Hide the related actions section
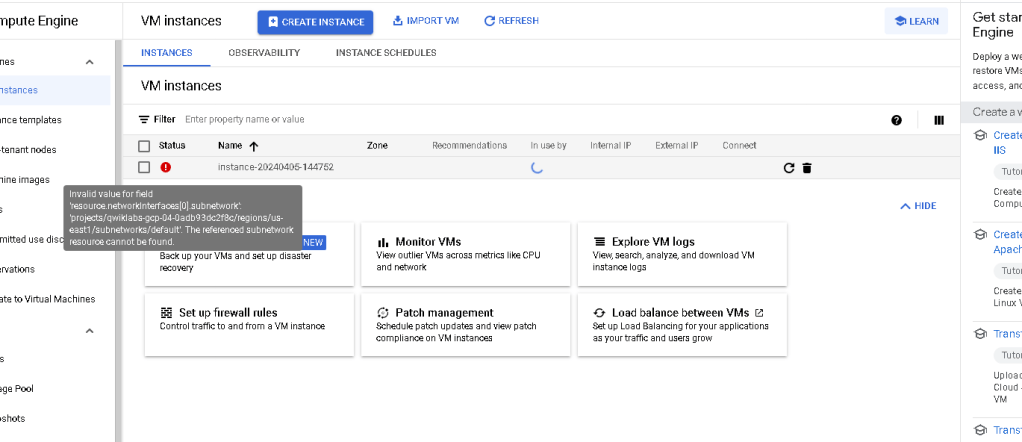 coord(918,206)
